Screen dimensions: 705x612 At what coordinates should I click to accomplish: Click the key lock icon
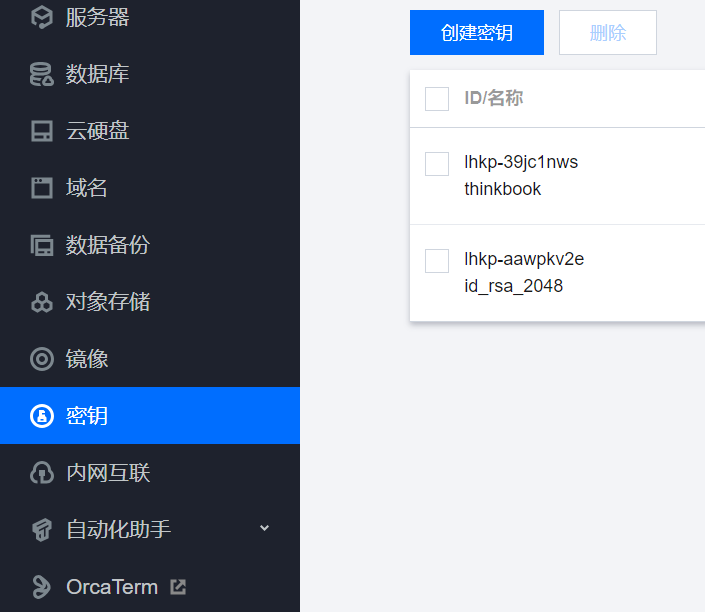(x=42, y=416)
